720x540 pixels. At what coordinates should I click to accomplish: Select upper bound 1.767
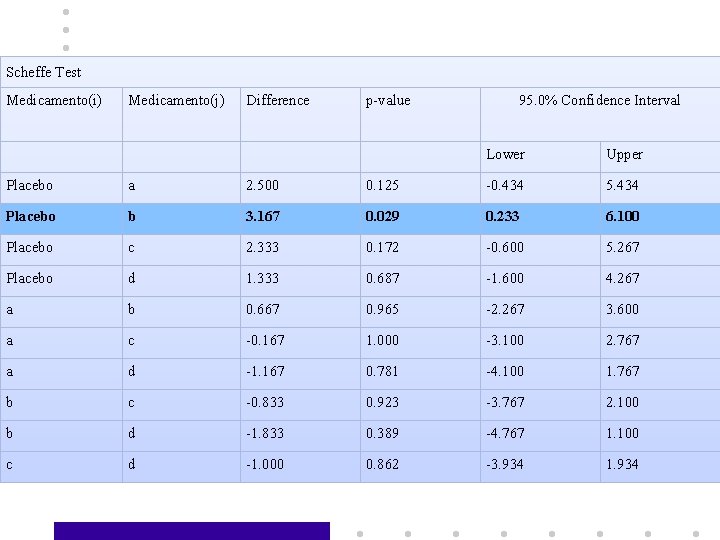pyautogui.click(x=623, y=371)
